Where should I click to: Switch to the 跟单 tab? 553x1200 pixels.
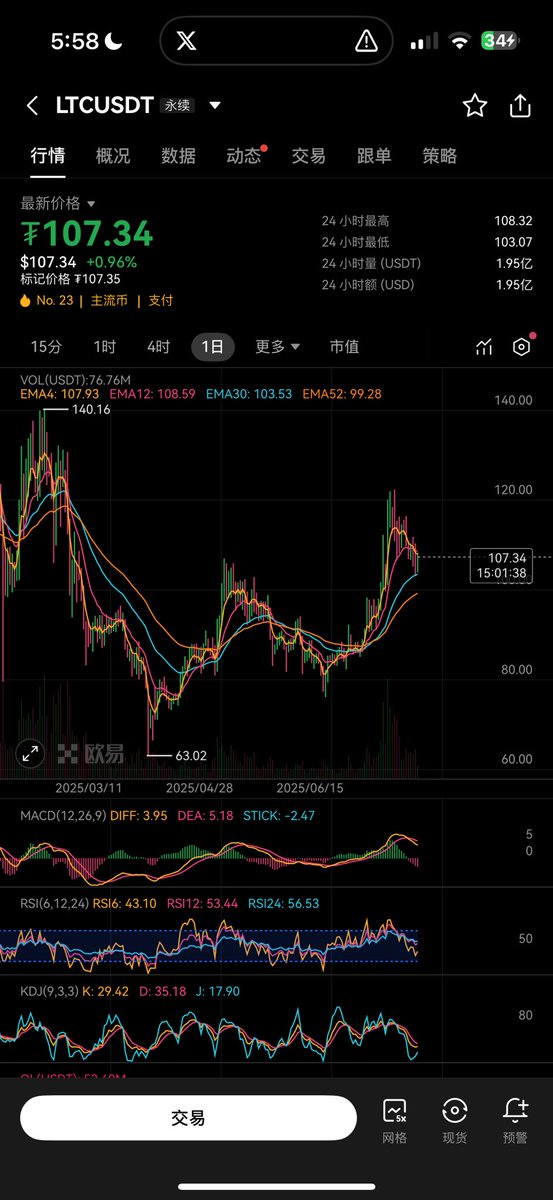(x=374, y=156)
